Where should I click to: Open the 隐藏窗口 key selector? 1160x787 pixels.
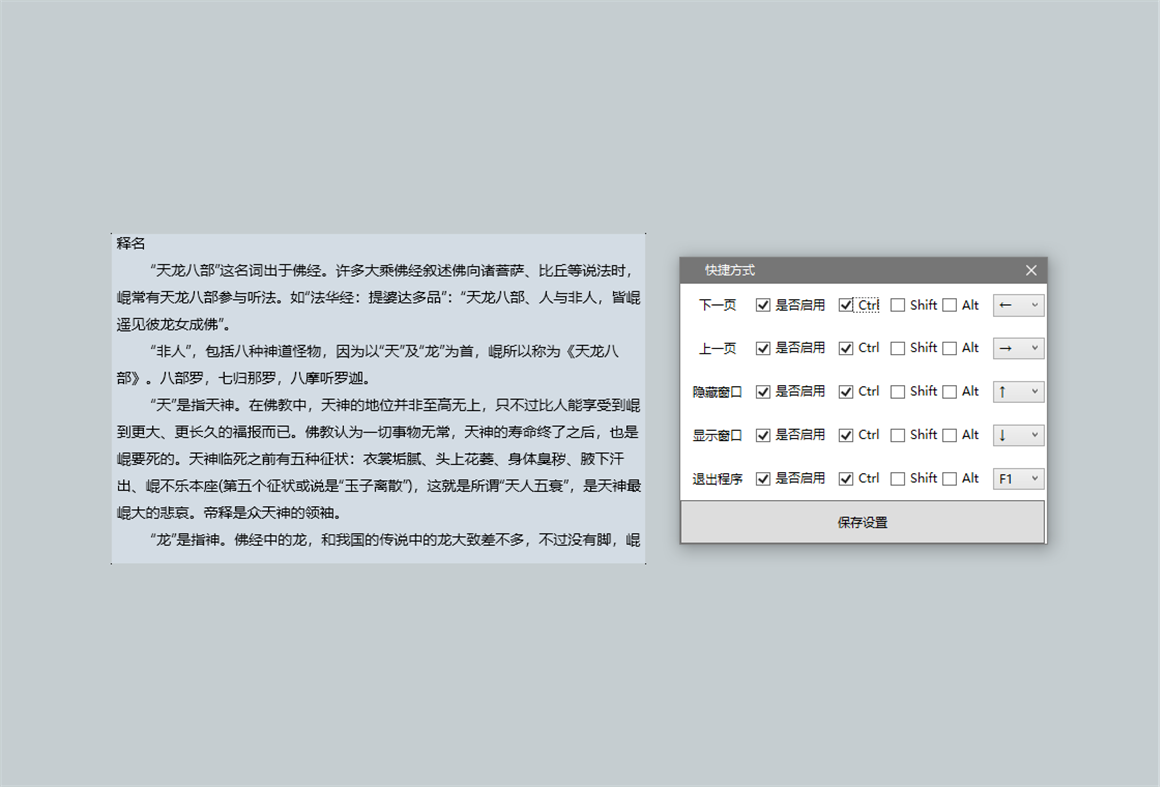[x=1018, y=391]
